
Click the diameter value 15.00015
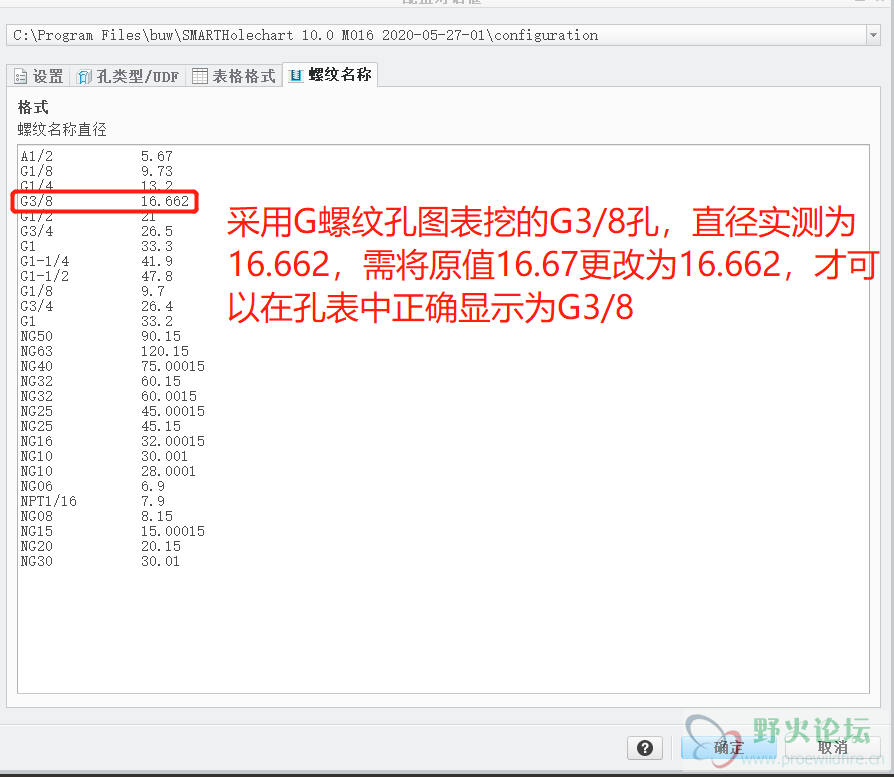[x=173, y=531]
